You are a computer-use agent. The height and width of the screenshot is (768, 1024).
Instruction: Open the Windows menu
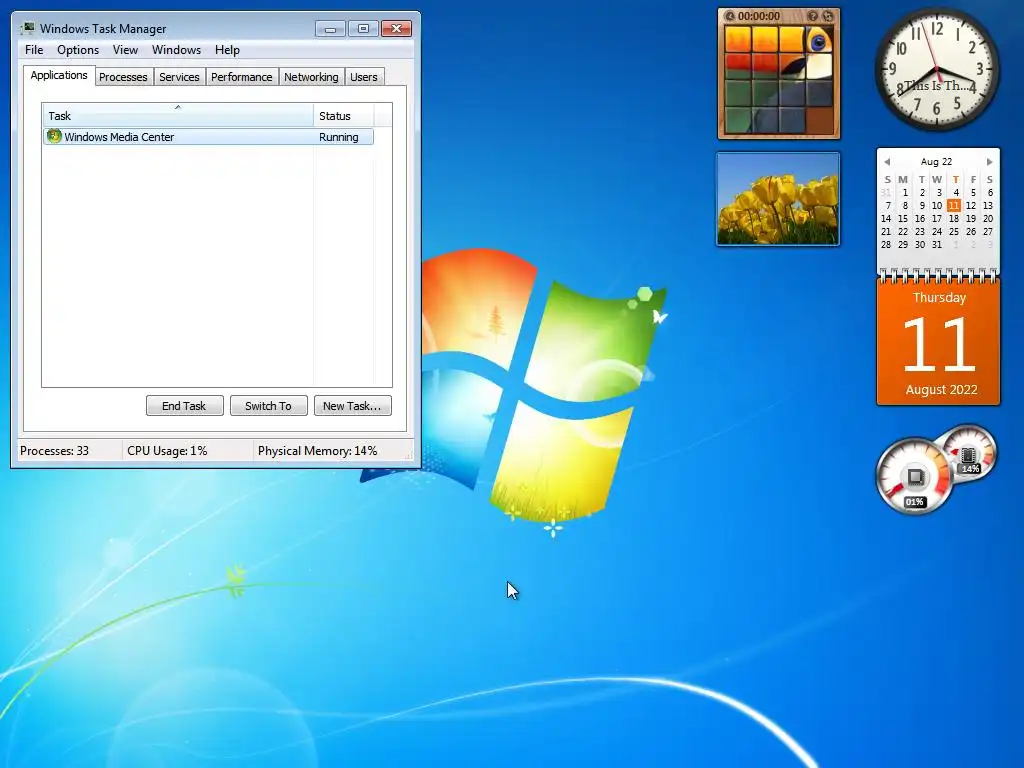point(176,50)
